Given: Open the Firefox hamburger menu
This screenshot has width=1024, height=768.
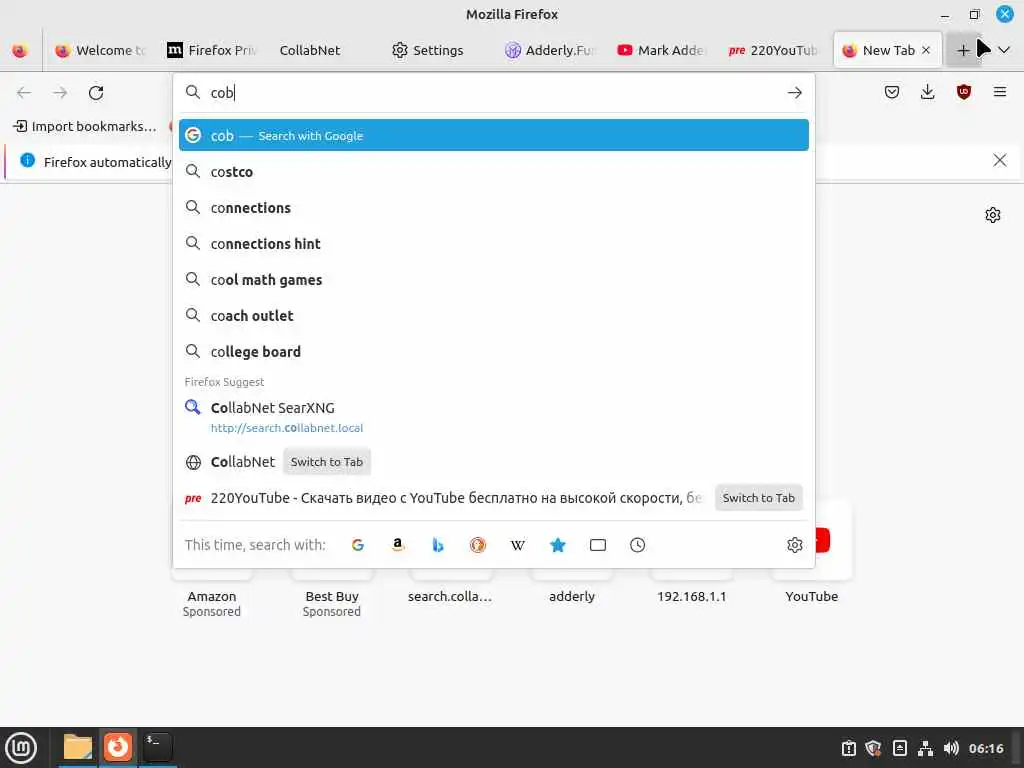Looking at the screenshot, I should (x=999, y=92).
